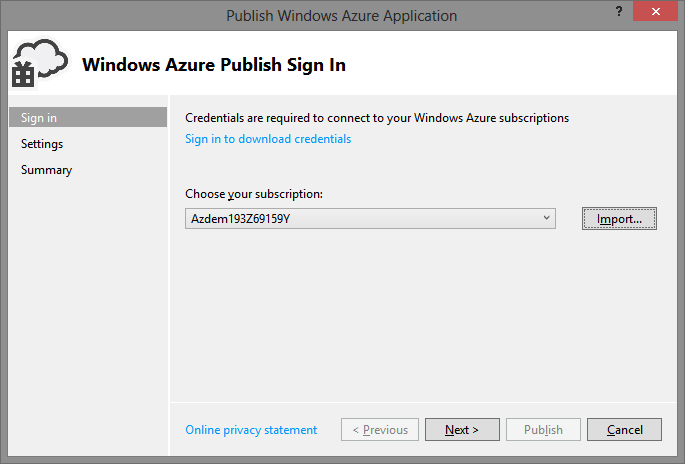The height and width of the screenshot is (464, 685).
Task: Click the disabled Previous button
Action: [380, 430]
